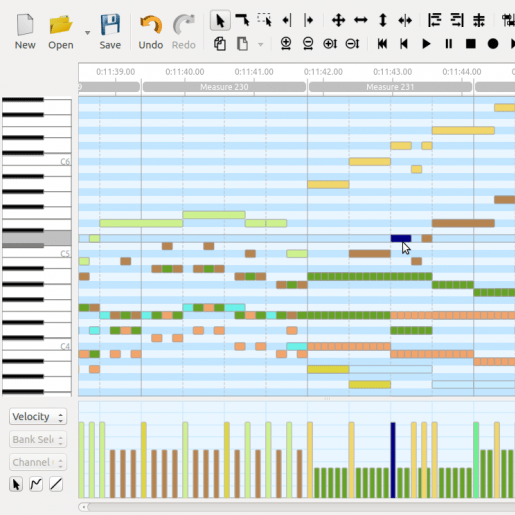
Task: Select the dark blue selected note
Action: (x=401, y=238)
